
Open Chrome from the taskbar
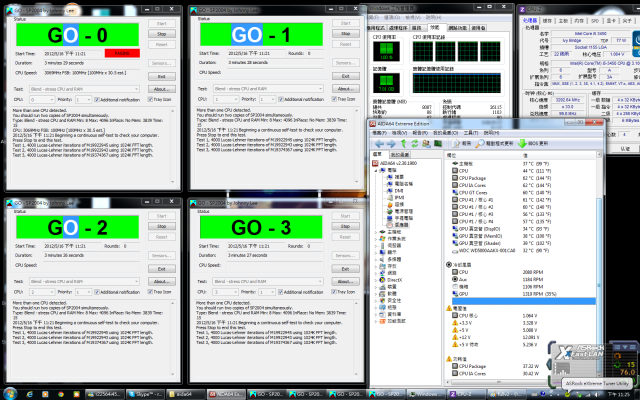point(61,394)
